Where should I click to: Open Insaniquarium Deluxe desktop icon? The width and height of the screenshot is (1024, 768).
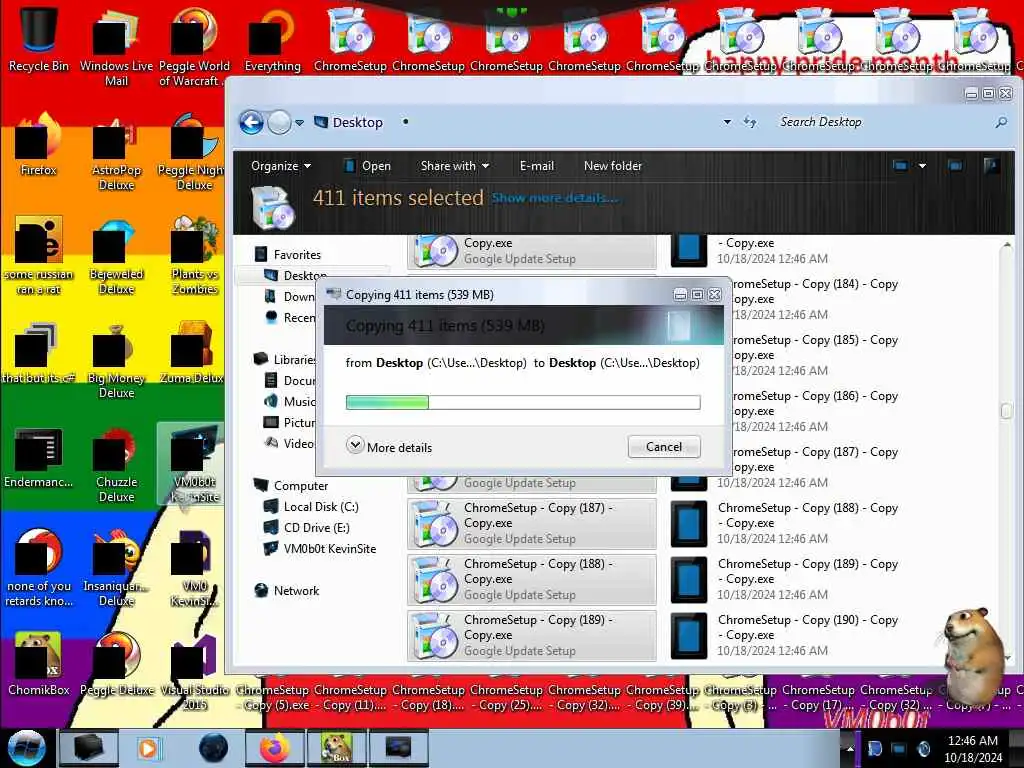(116, 568)
